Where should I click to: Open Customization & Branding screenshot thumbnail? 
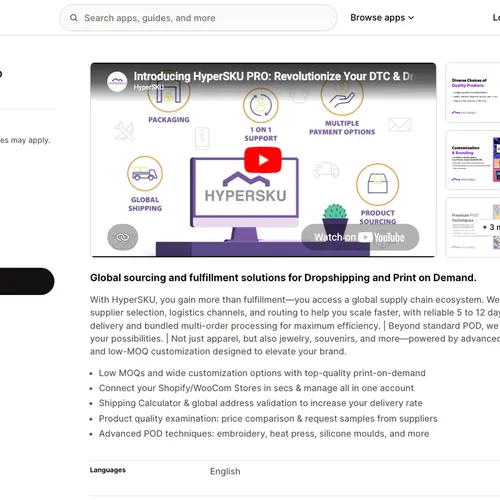473,160
